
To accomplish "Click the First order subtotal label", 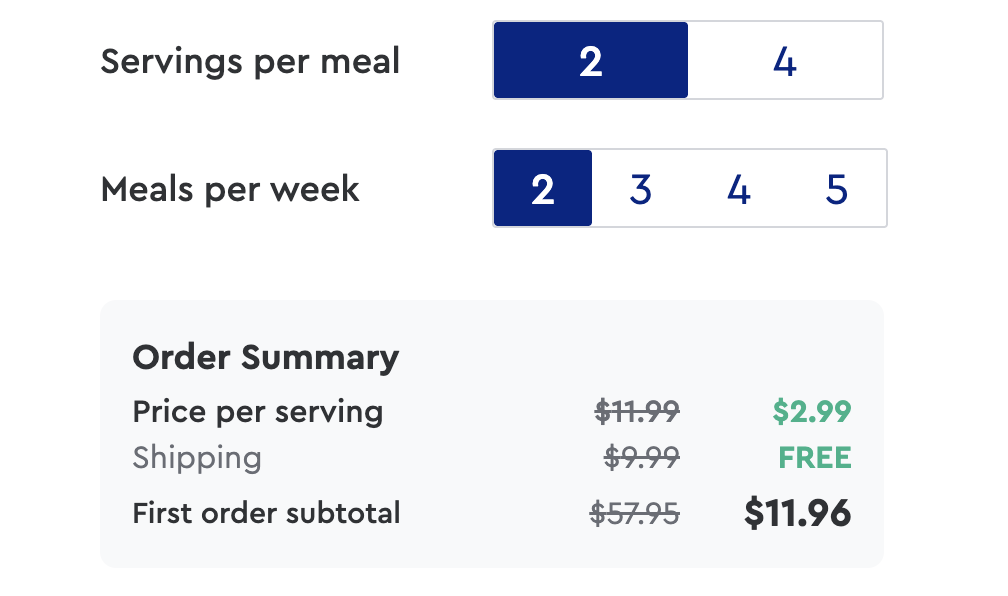I will click(265, 513).
